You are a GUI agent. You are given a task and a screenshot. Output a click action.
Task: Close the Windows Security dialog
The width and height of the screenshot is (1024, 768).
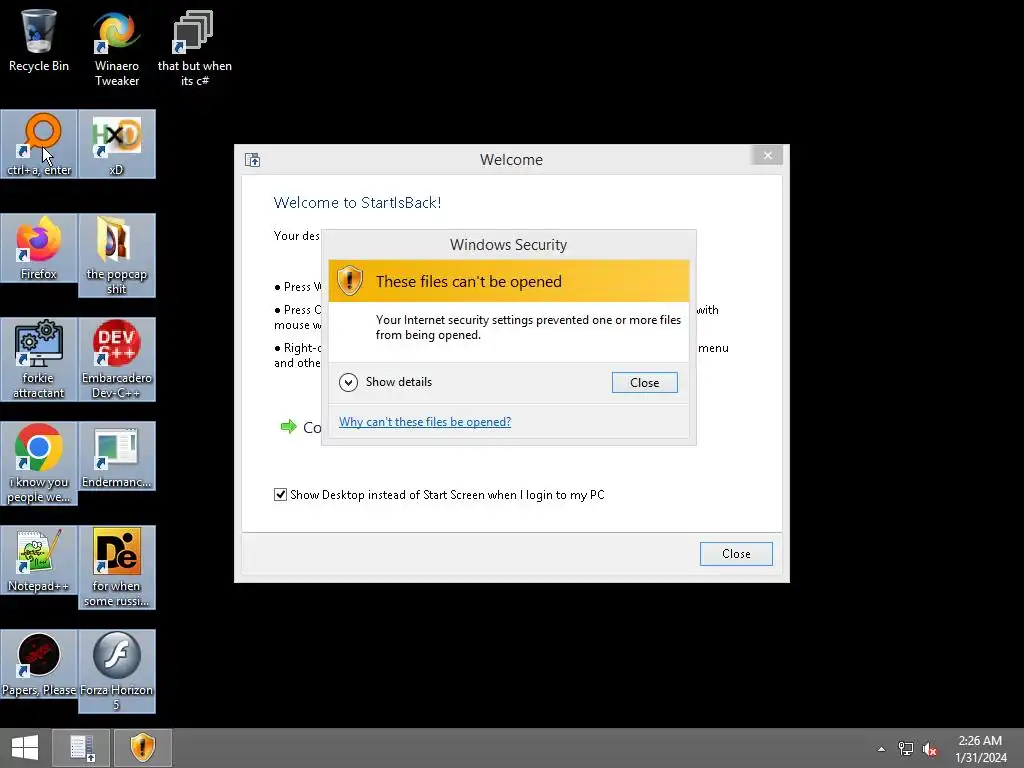click(645, 383)
